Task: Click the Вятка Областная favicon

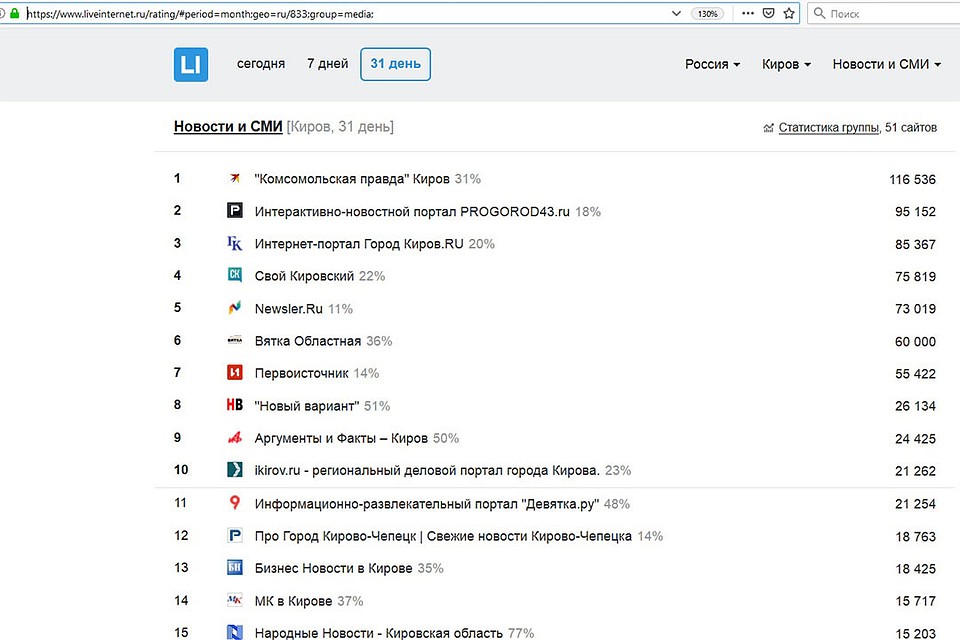Action: [x=234, y=340]
